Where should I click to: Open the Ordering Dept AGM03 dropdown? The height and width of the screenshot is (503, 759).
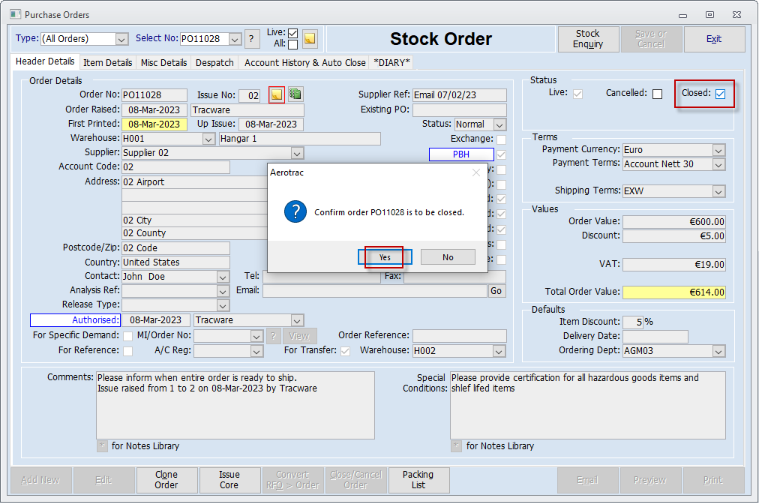point(718,351)
